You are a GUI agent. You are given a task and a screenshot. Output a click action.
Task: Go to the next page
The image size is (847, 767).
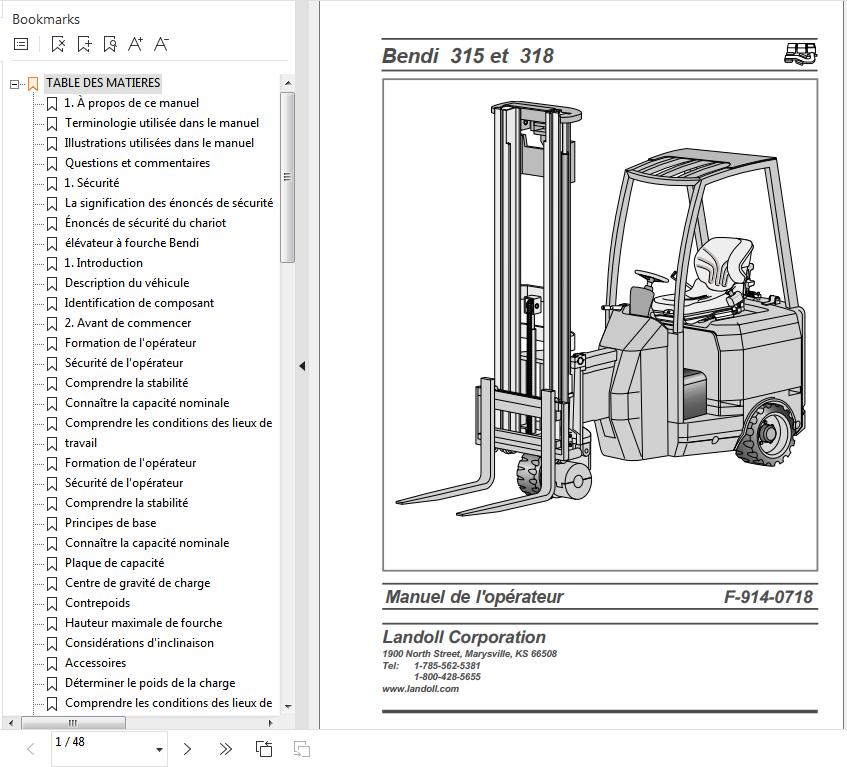(187, 749)
